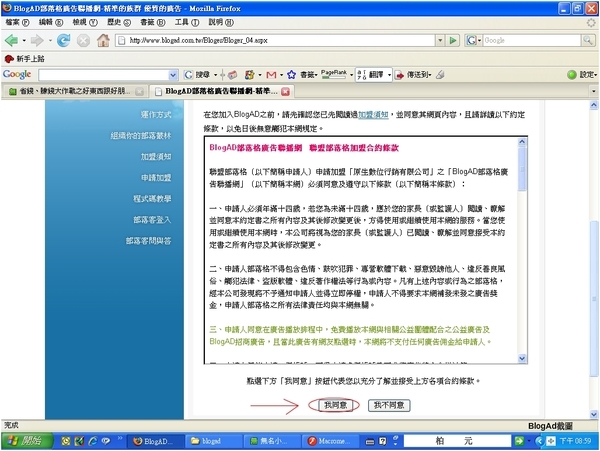Open the Macromedia taskbar item

click(331, 441)
